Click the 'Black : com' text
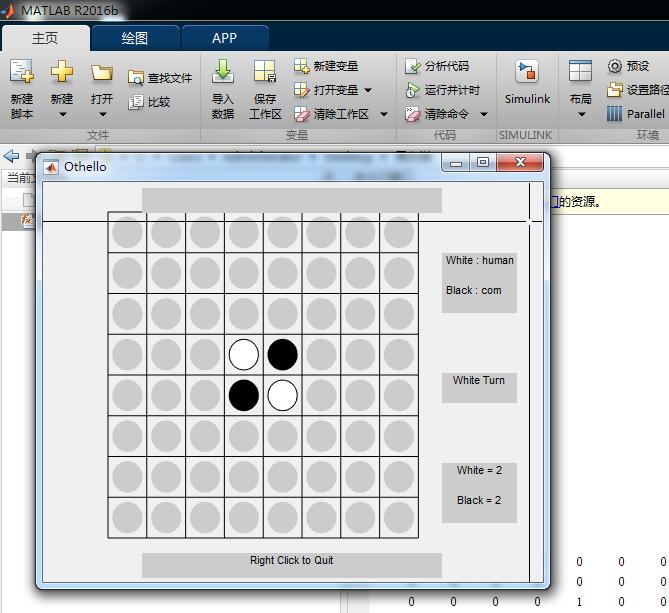The height and width of the screenshot is (613, 669). (474, 290)
